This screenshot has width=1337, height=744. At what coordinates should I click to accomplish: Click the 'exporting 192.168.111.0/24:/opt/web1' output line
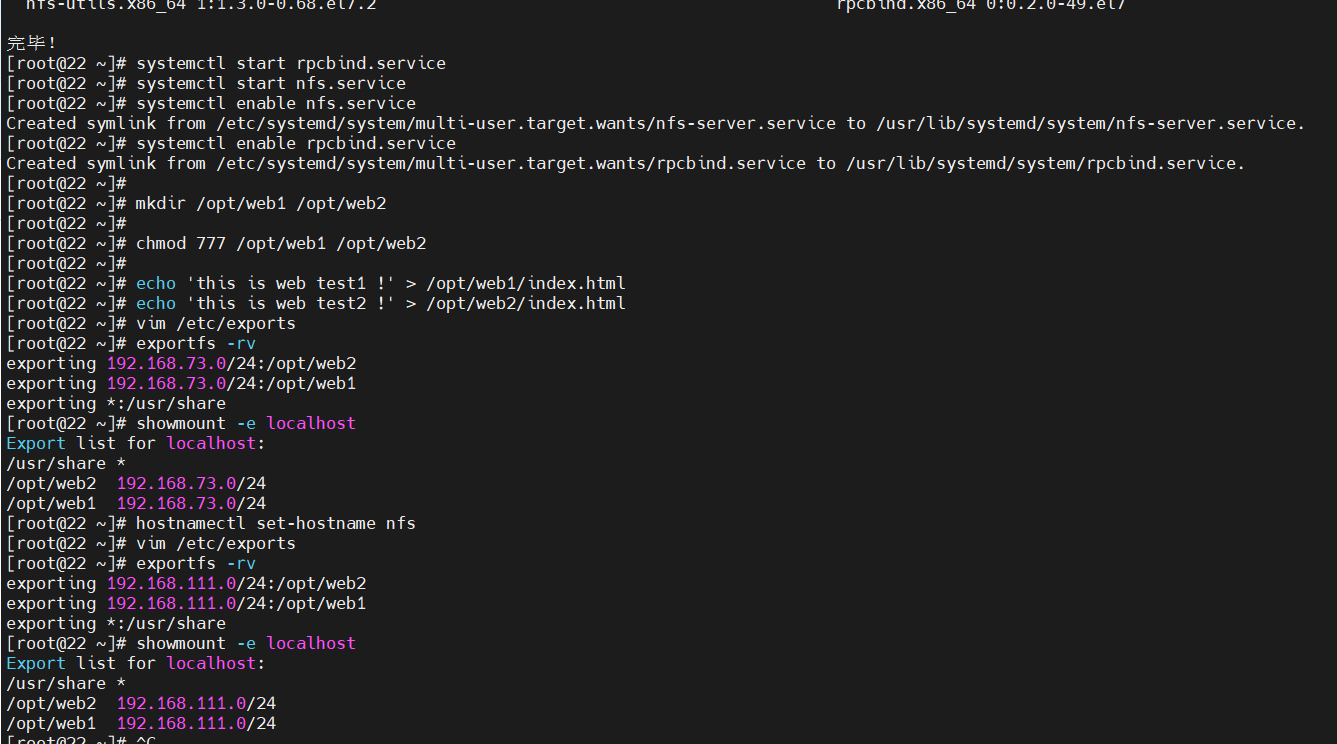(x=186, y=603)
